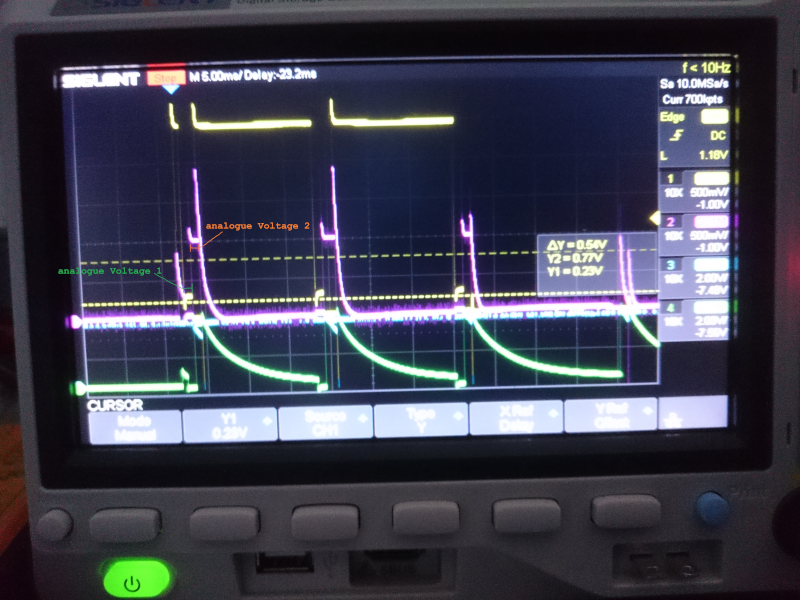Open the cursor Source CH1 selector

pyautogui.click(x=324, y=423)
